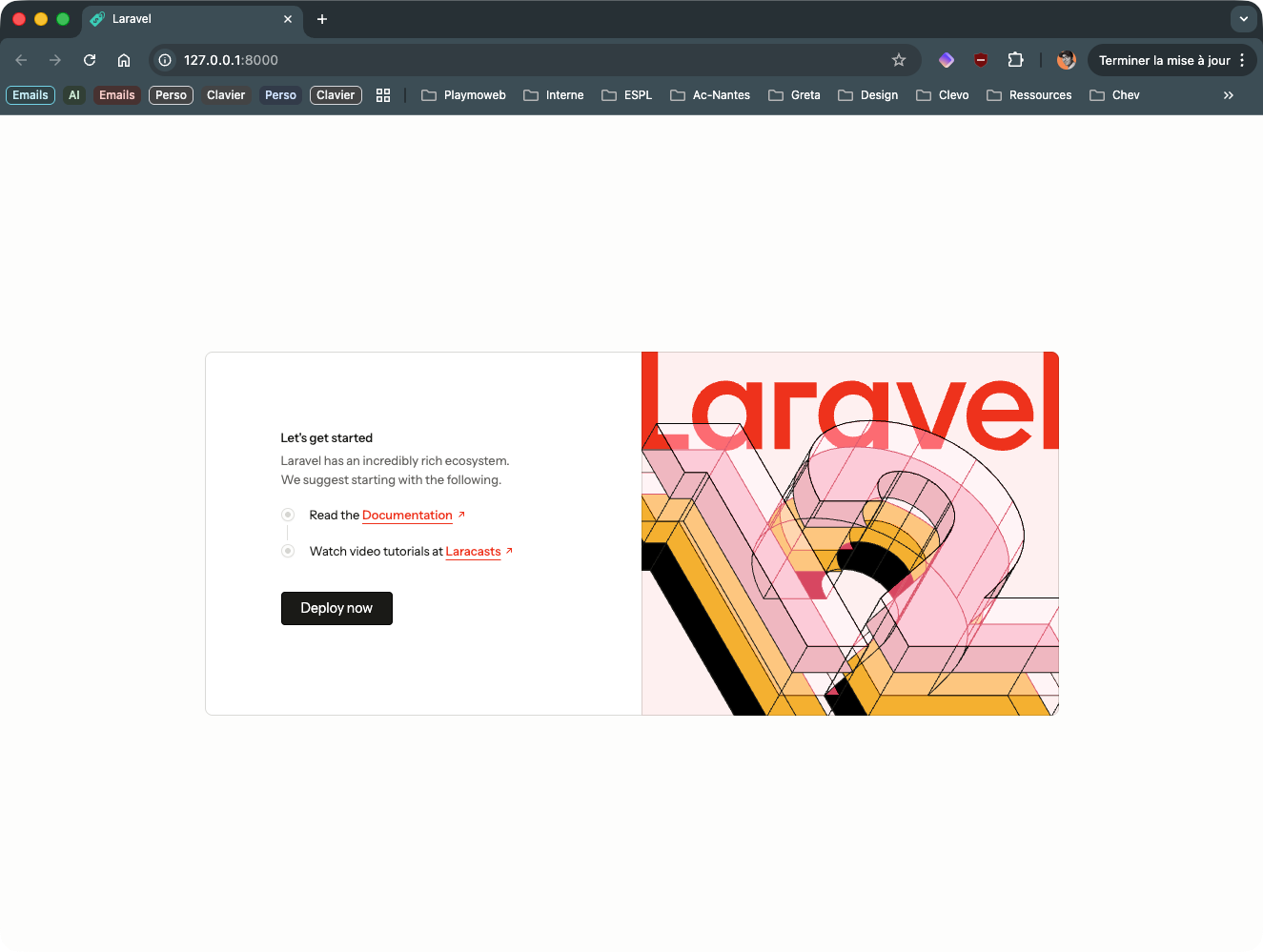Image resolution: width=1263 pixels, height=952 pixels.
Task: Click the Deploy now button
Action: click(x=336, y=608)
